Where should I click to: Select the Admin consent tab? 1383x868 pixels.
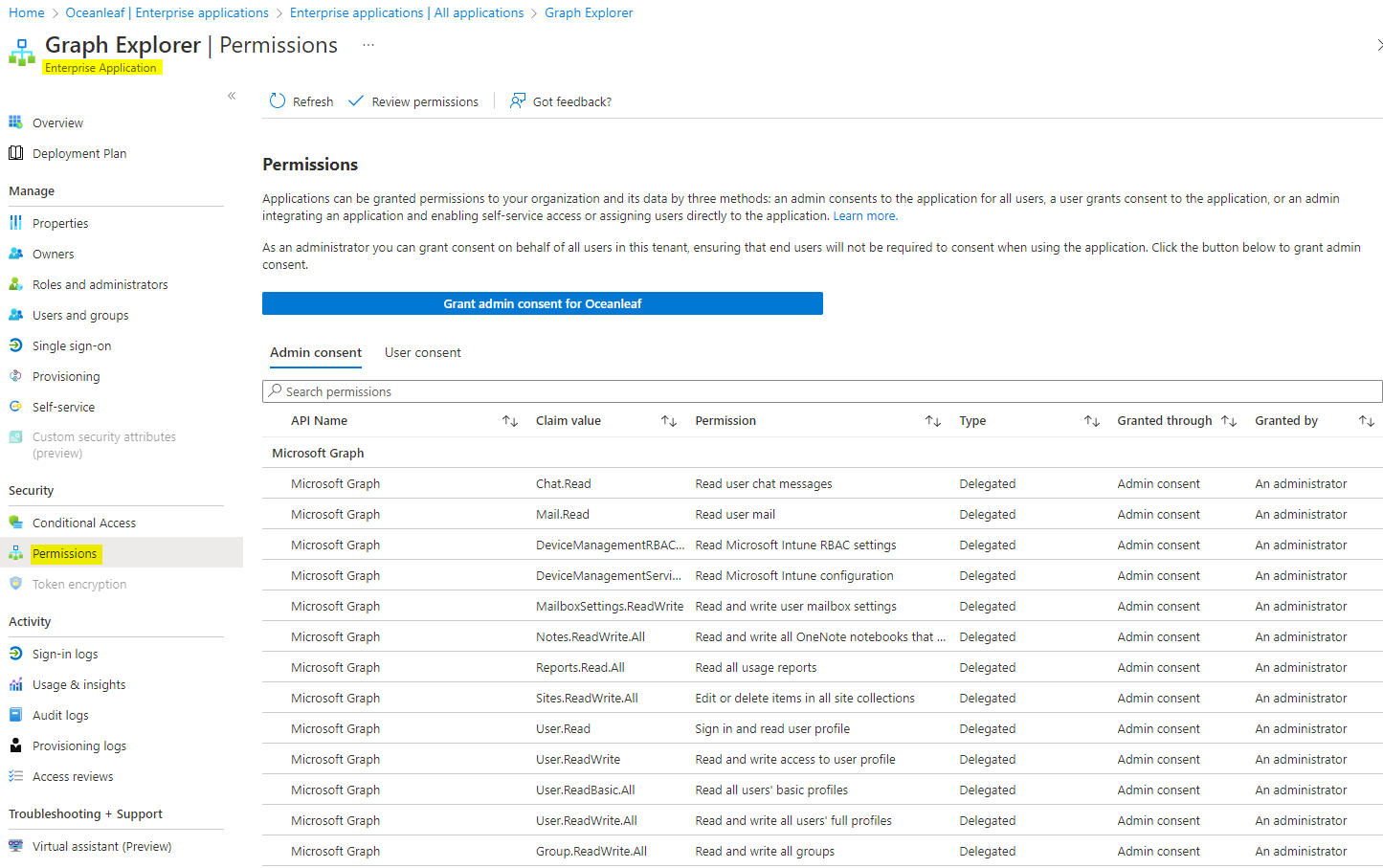point(316,353)
